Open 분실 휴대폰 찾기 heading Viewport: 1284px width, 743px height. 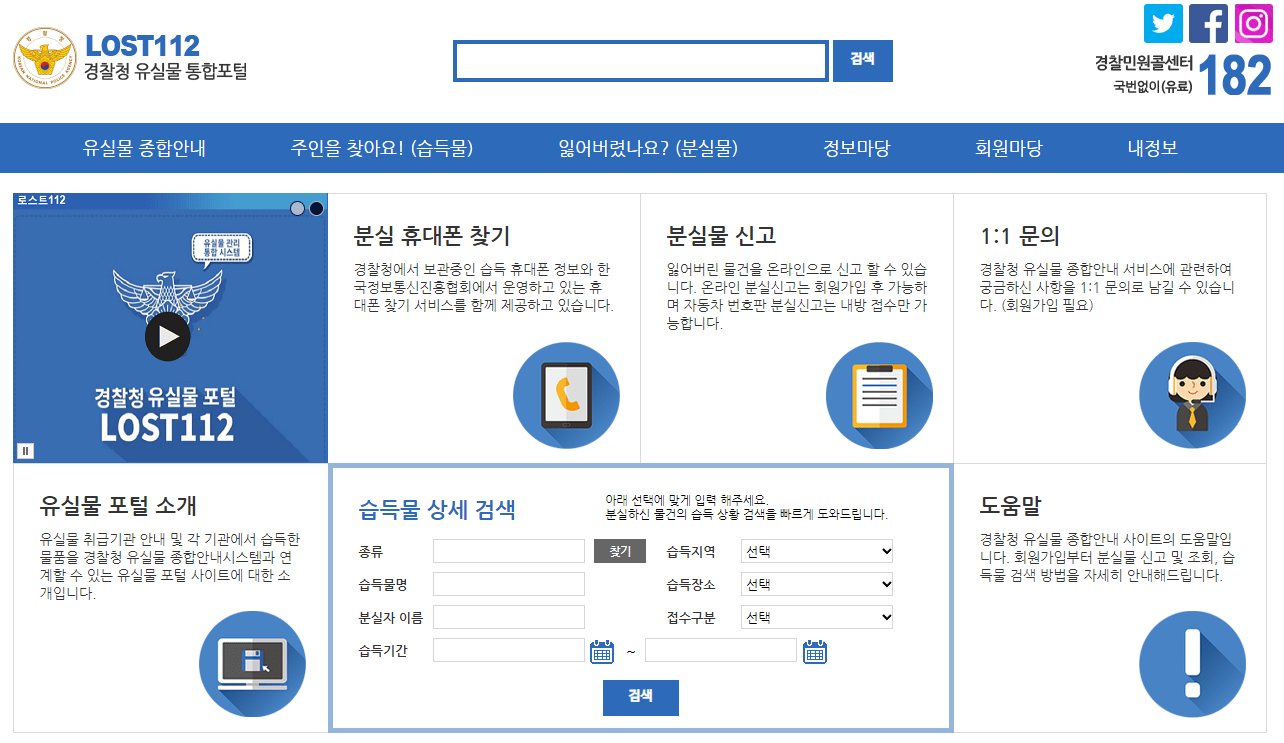pyautogui.click(x=432, y=236)
